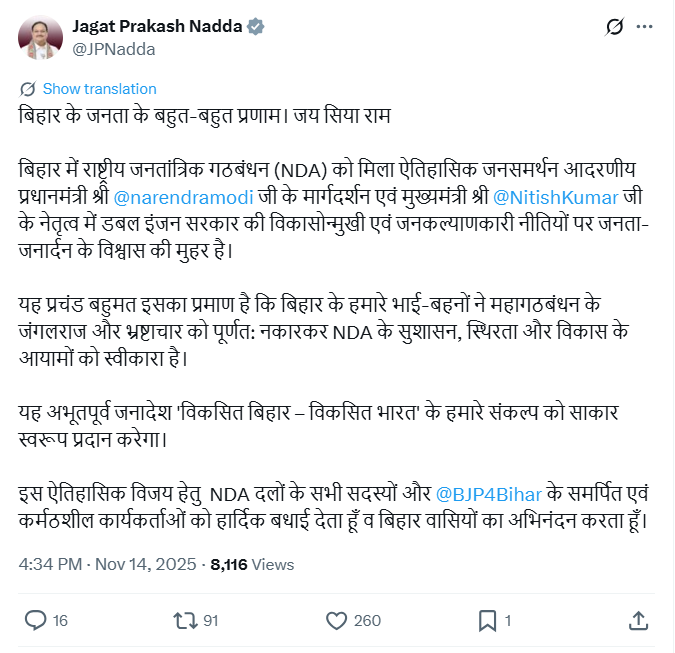
Task: Show translation of the Hindi post
Action: (99, 89)
